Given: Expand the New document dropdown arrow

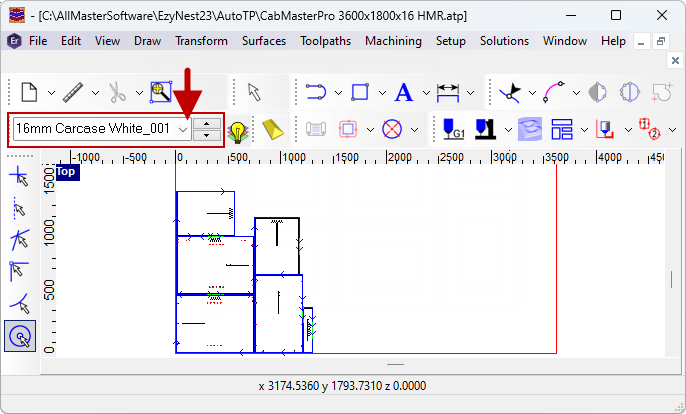Looking at the screenshot, I should tap(50, 94).
